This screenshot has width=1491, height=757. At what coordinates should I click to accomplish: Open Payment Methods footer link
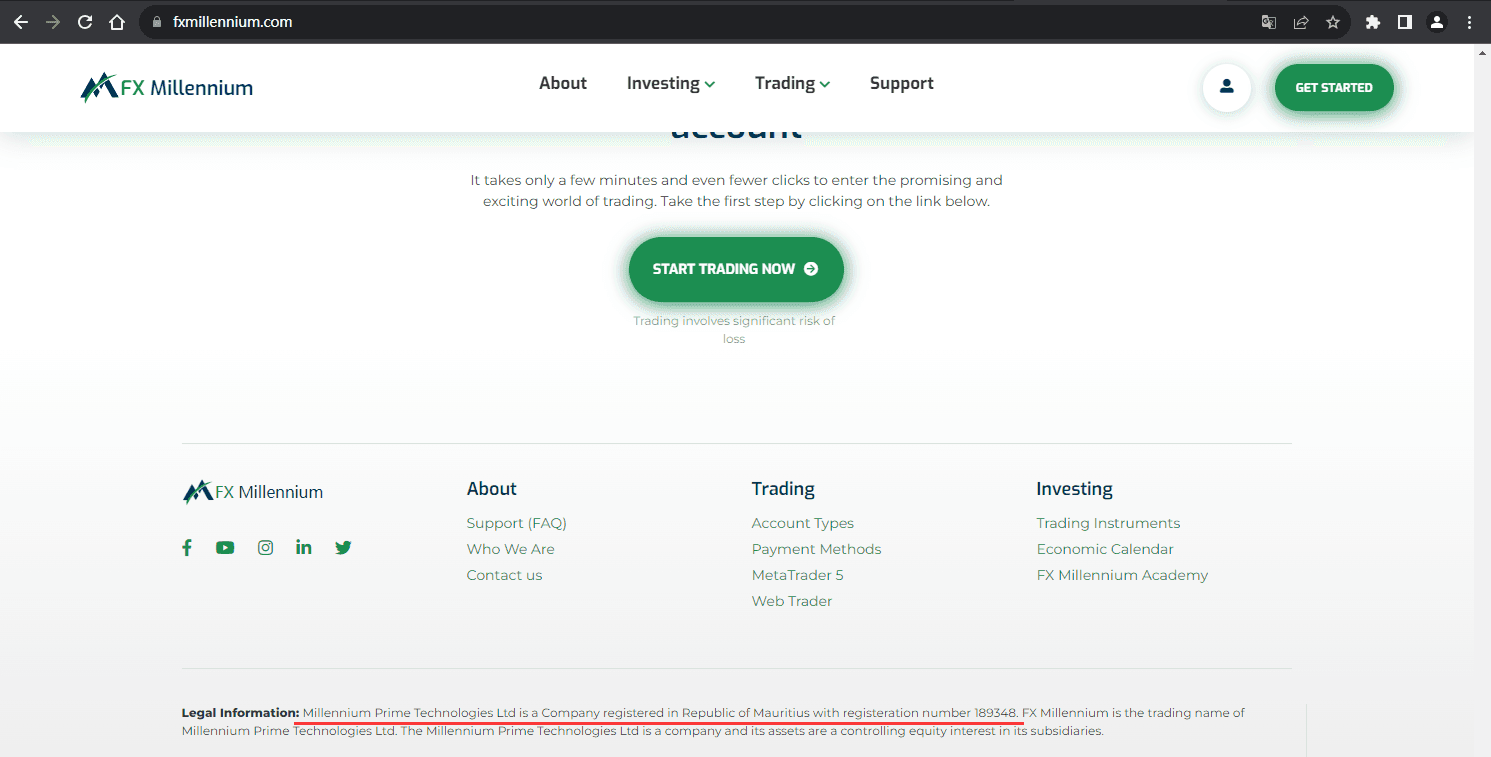pyautogui.click(x=816, y=549)
